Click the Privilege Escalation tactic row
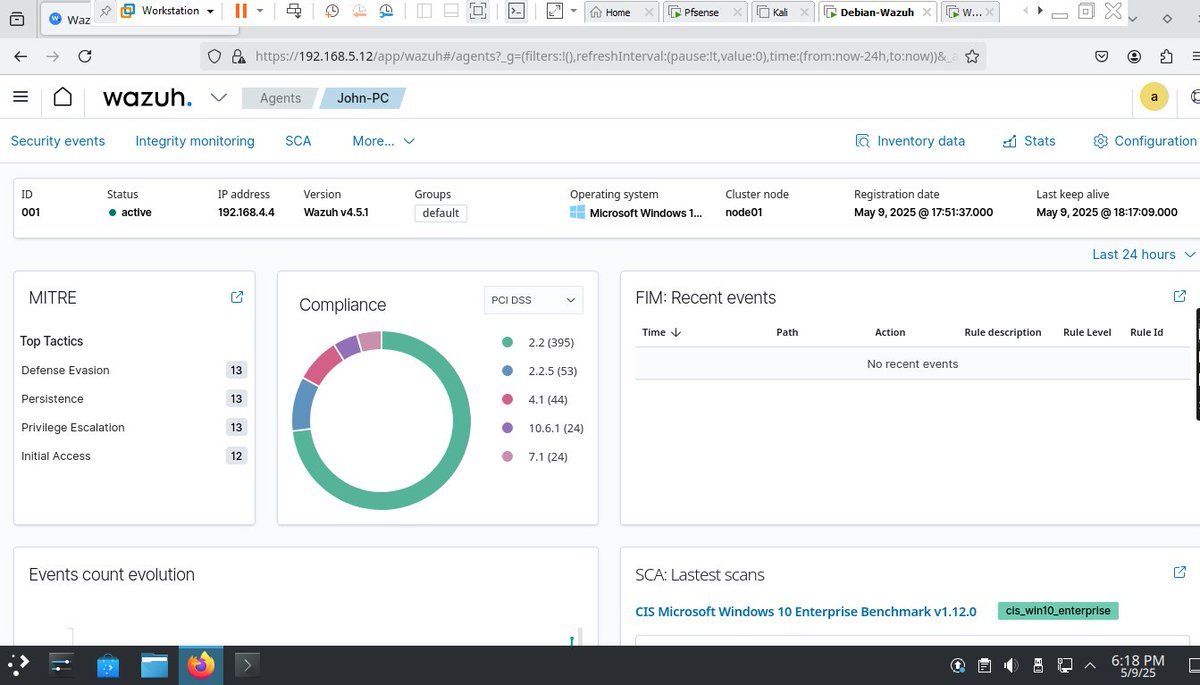The width and height of the screenshot is (1200, 685). [133, 427]
